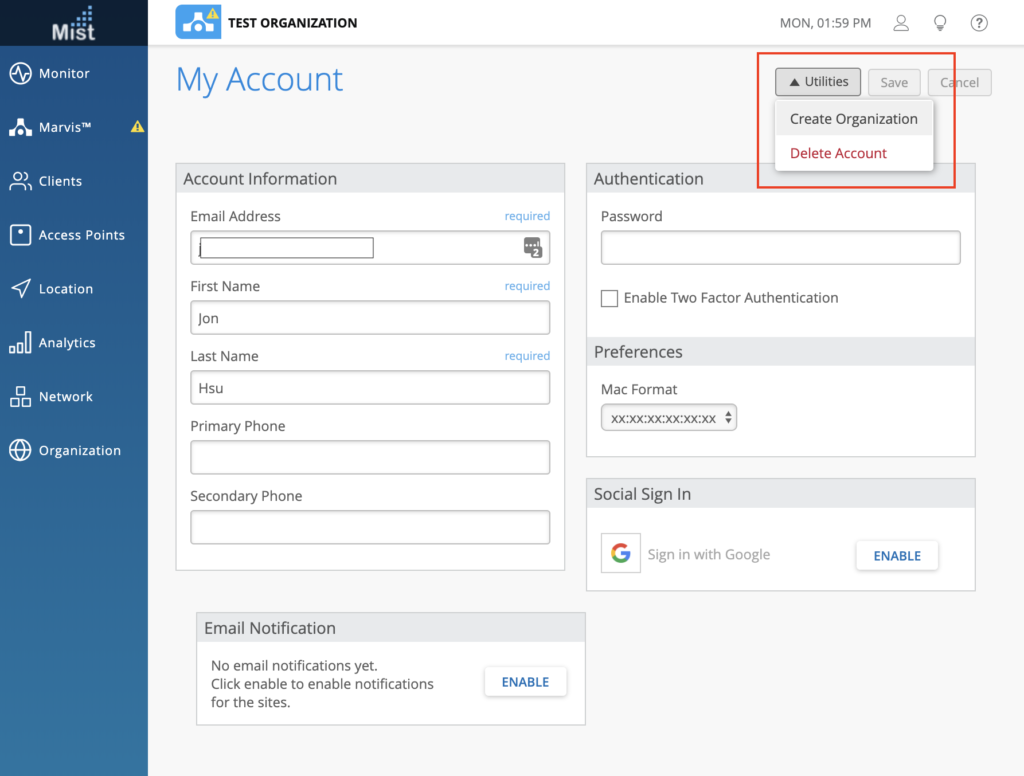Open the Mac Format selector
The width and height of the screenshot is (1024, 776).
pyautogui.click(x=668, y=417)
